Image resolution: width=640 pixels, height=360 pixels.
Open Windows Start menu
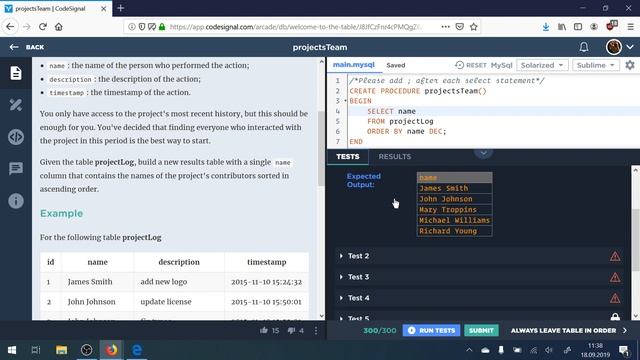(x=12, y=350)
